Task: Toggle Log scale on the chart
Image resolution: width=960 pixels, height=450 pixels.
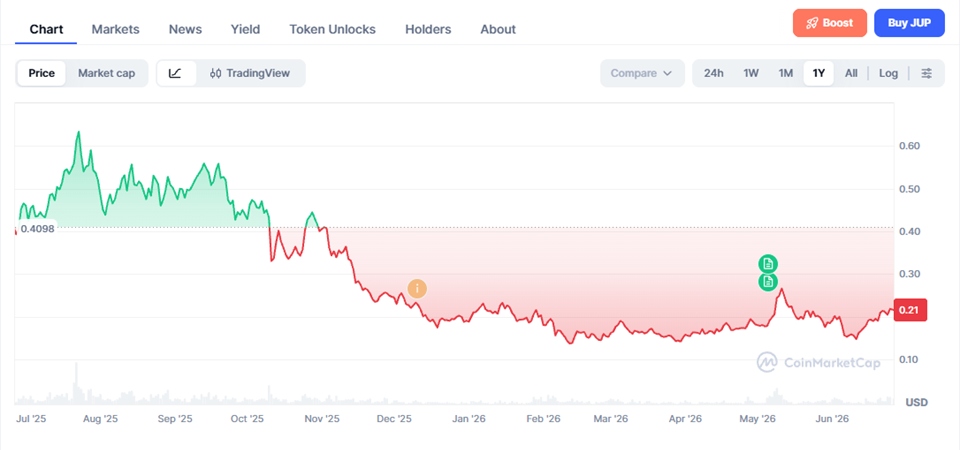Action: (x=888, y=73)
